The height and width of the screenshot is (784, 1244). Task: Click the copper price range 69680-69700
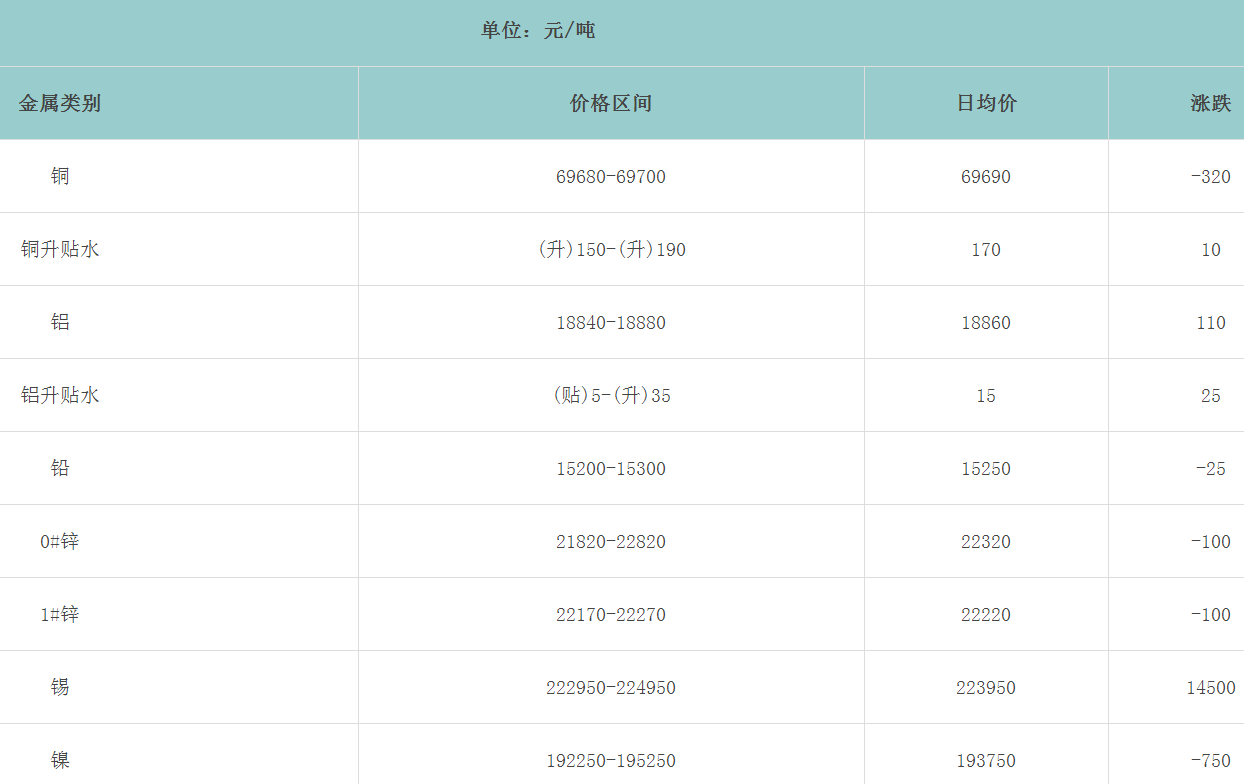(611, 177)
